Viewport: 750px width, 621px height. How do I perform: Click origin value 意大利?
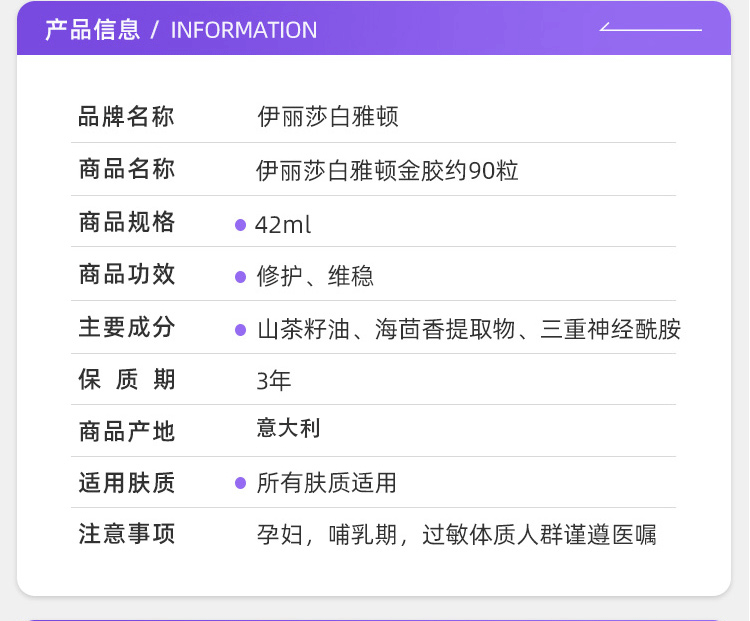pos(288,428)
